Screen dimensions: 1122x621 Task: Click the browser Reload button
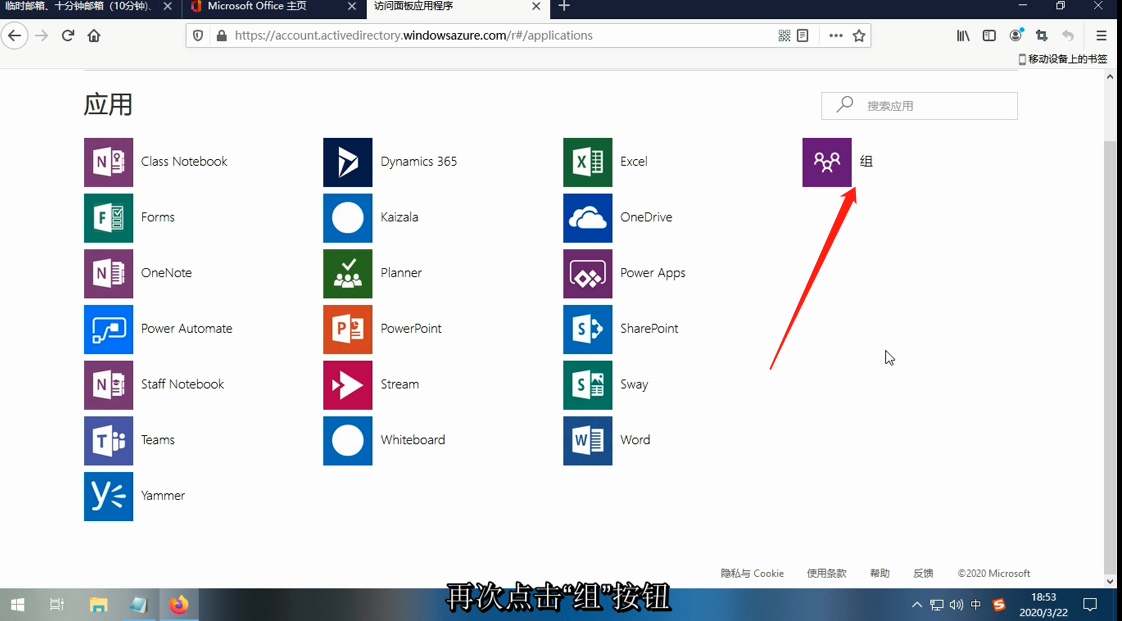coord(68,35)
